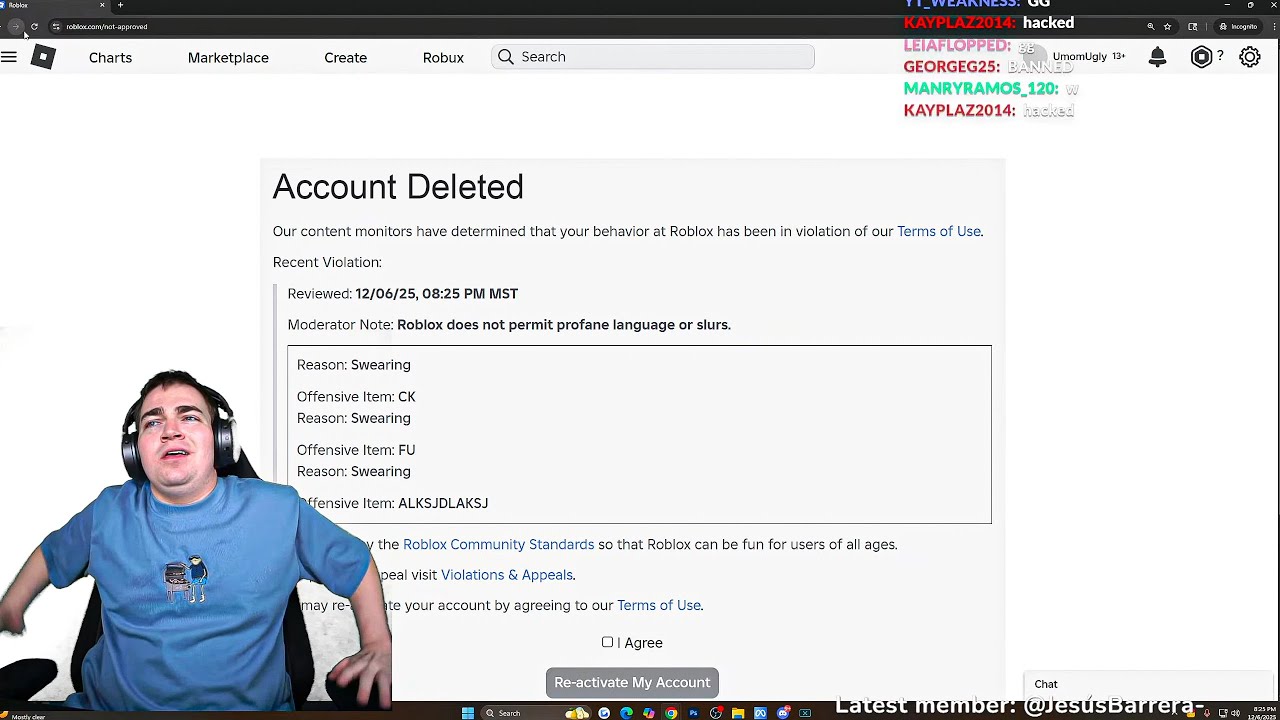Open Chrome from the taskbar

(x=671, y=713)
